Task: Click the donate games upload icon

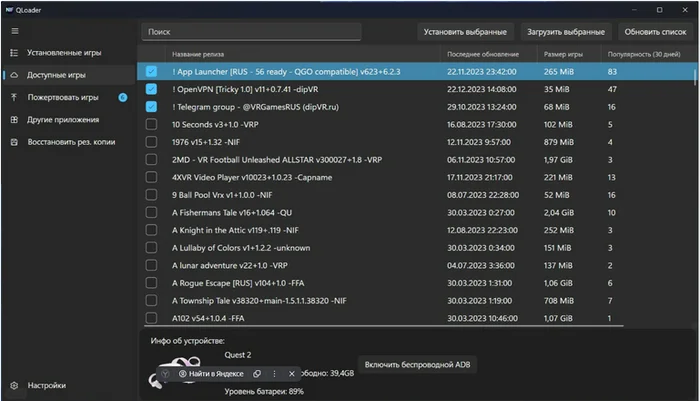Action: pyautogui.click(x=14, y=97)
